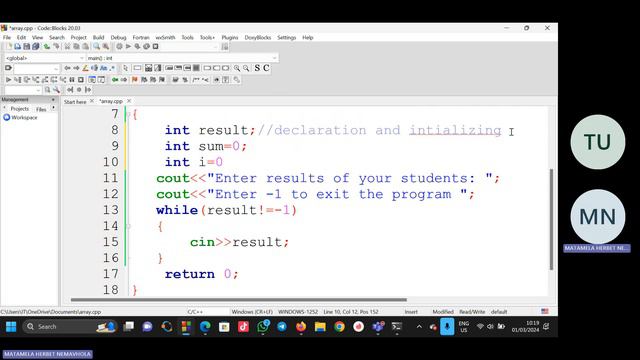Click the taskbar Search box
Image resolution: width=640 pixels, height=360 pixels.
pyautogui.click(x=69, y=327)
